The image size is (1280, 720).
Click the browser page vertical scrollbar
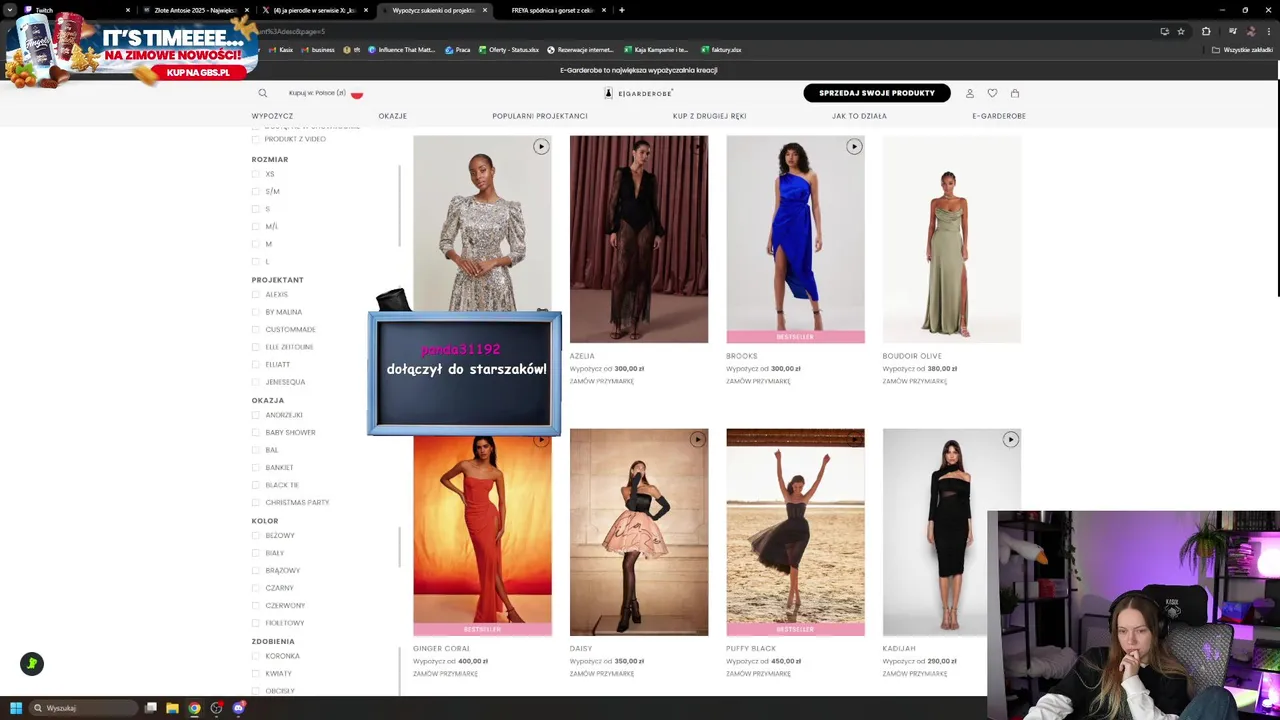[1277, 188]
